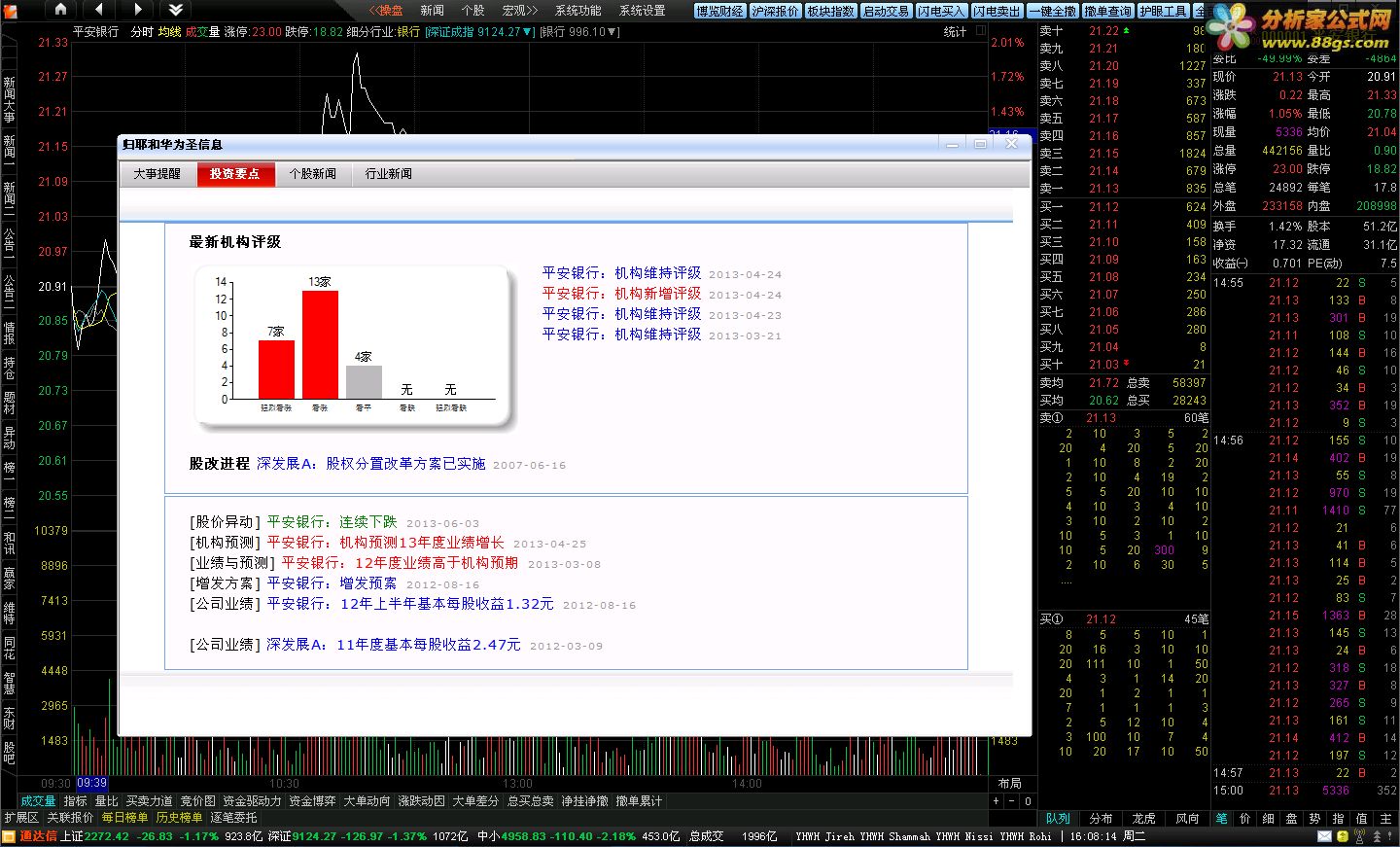Switch to the 行业新闻 tab
The image size is (1400, 847).
[389, 173]
